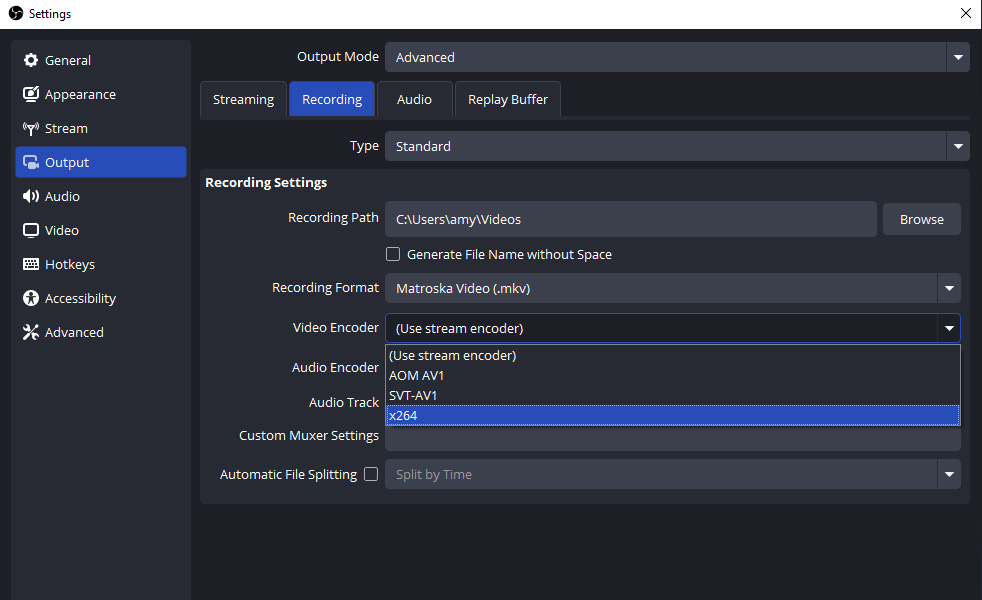
Task: Click the Video Encoder combo box field
Action: pos(673,328)
